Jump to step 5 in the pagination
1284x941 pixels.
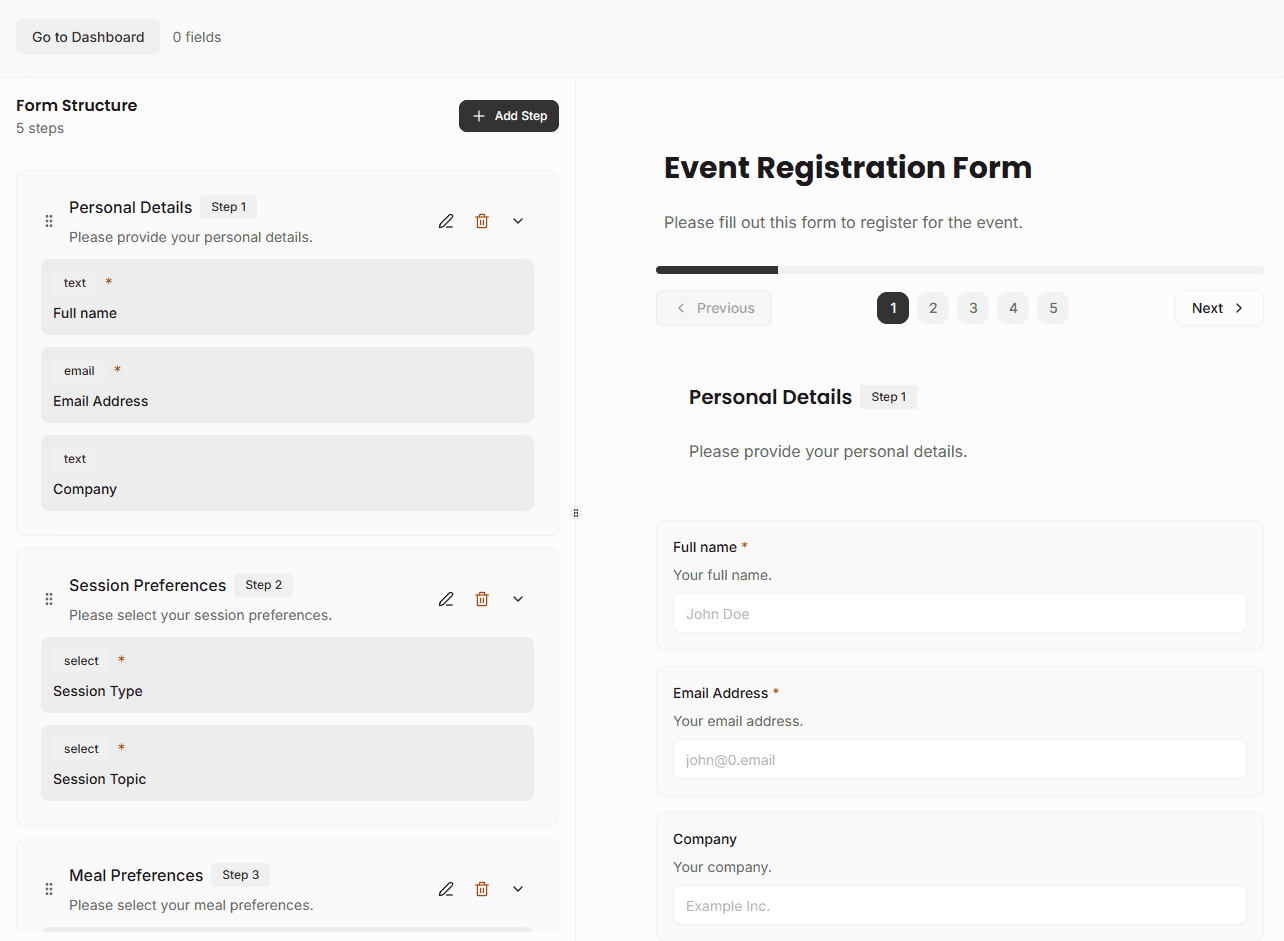coord(1053,308)
